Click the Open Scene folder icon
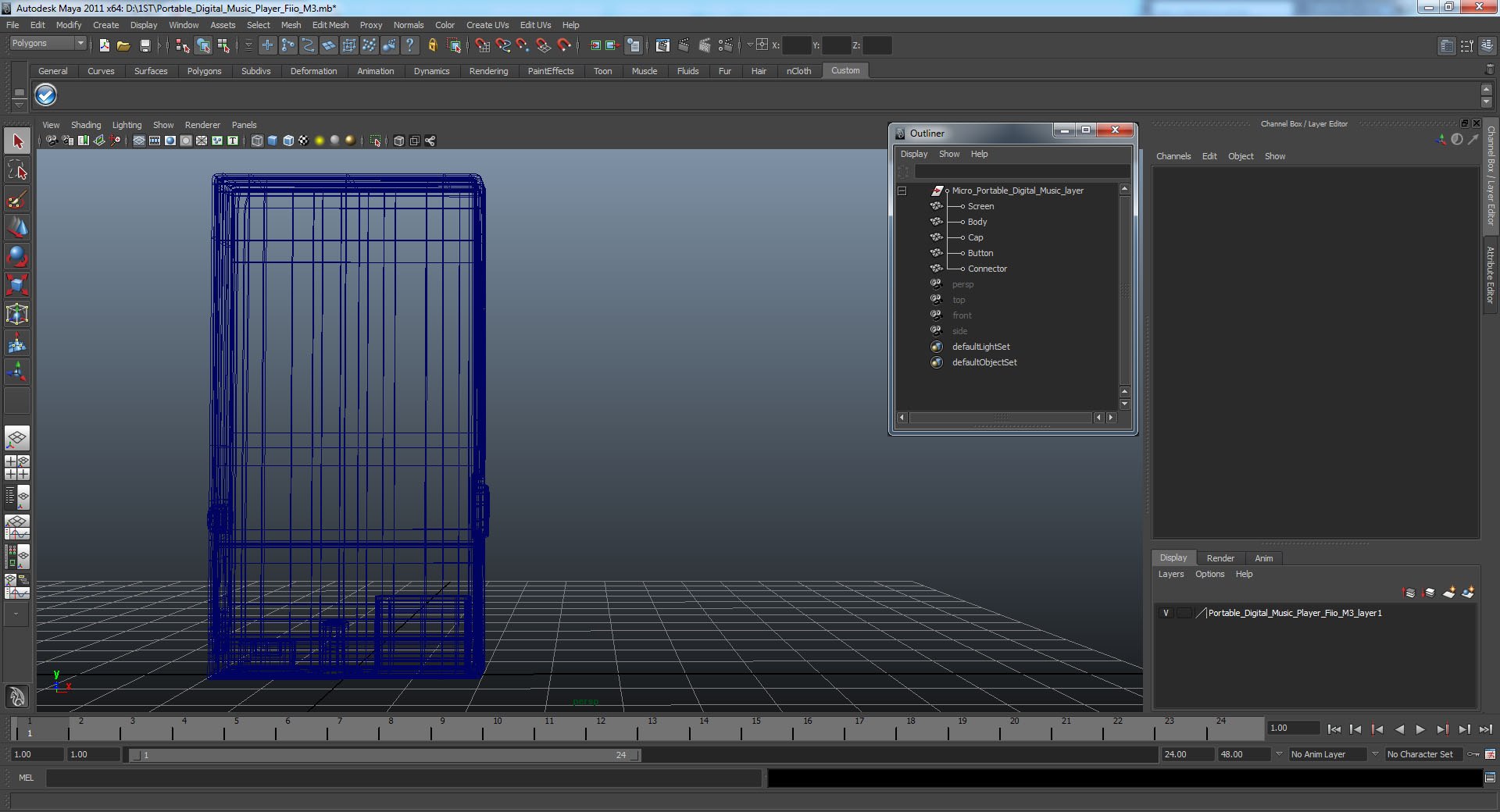This screenshot has height=812, width=1500. tap(123, 46)
